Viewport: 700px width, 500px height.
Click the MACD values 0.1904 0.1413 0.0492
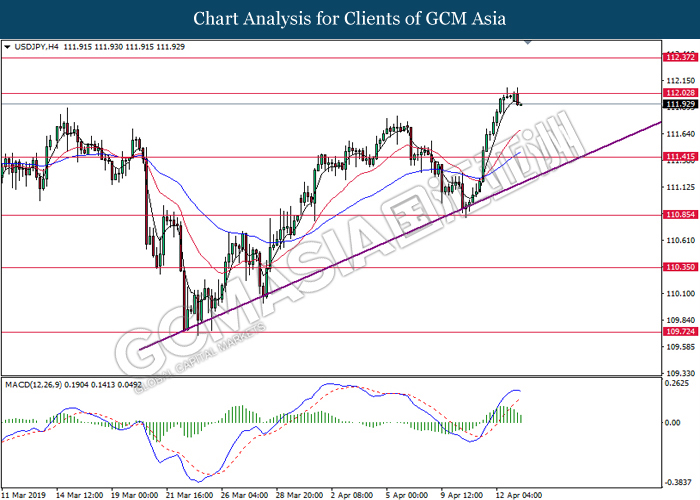coord(103,384)
